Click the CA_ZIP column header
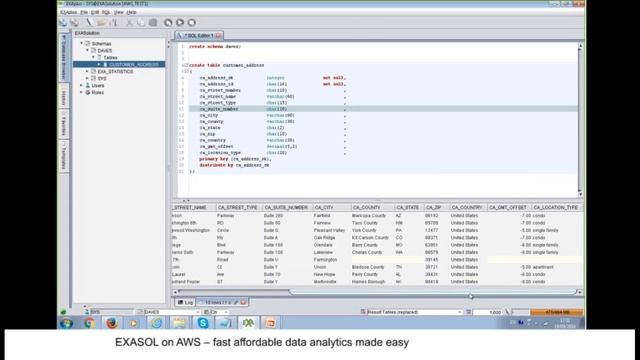 436,207
